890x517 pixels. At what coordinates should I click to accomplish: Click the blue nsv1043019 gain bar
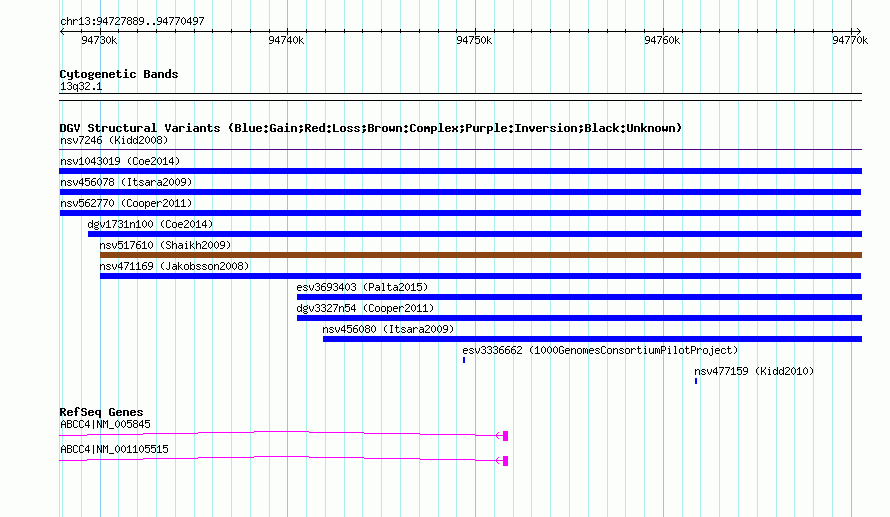[460, 171]
